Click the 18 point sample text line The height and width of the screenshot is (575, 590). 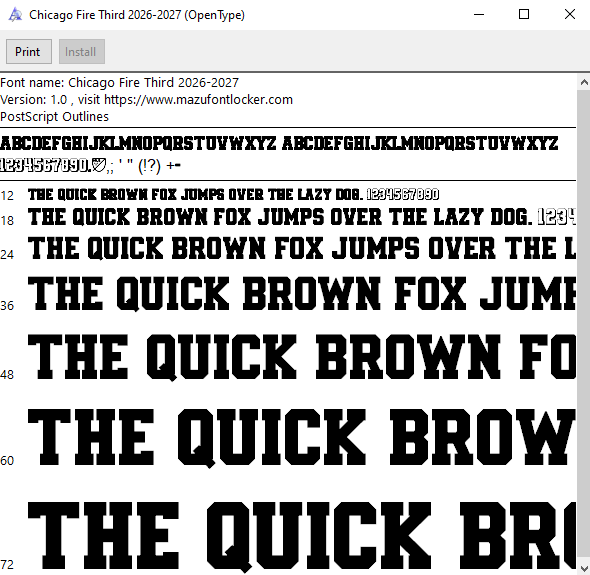click(x=301, y=217)
